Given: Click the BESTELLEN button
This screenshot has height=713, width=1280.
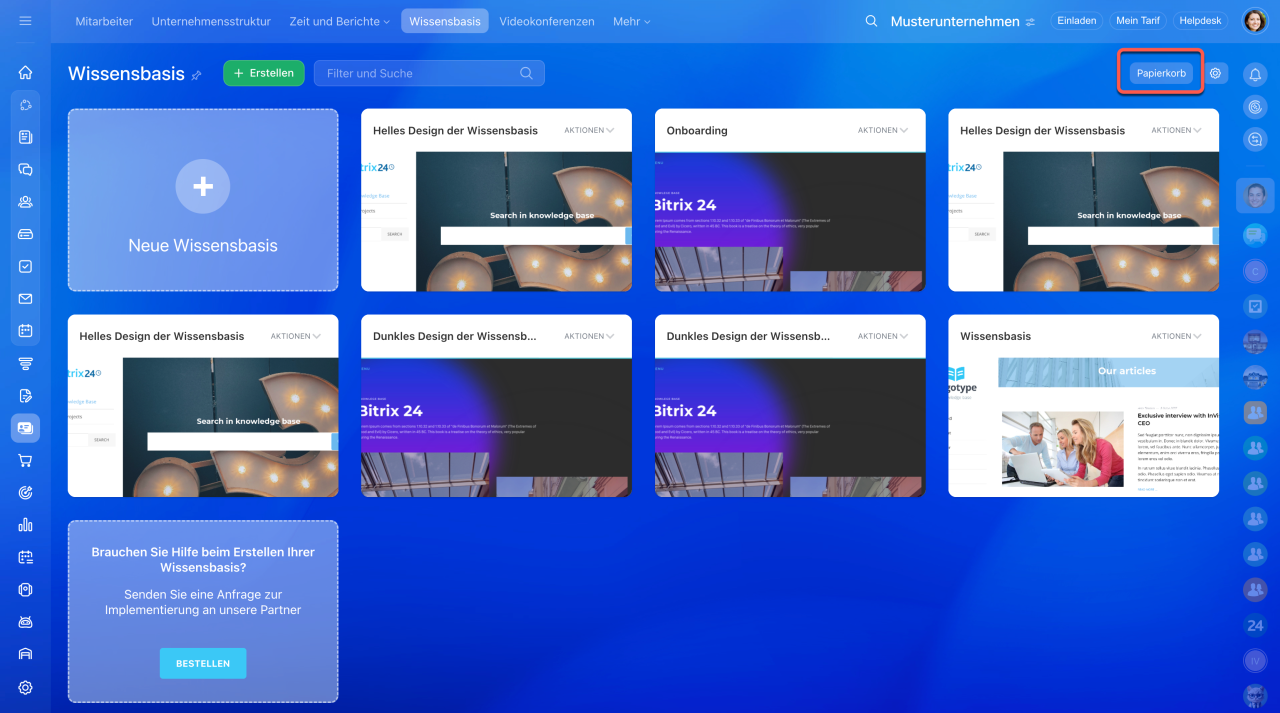Looking at the screenshot, I should tap(203, 663).
